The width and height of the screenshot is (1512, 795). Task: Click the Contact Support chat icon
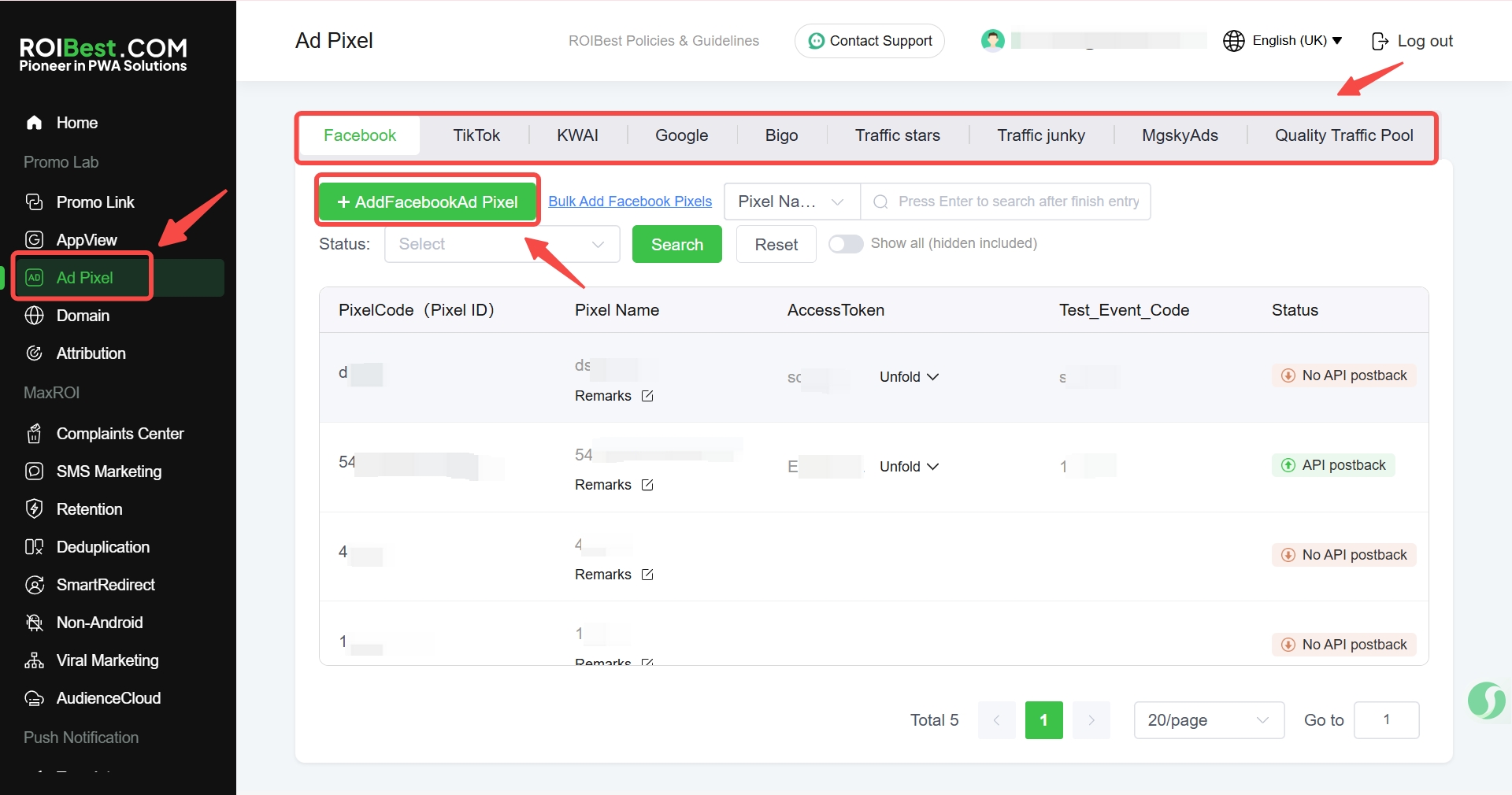tap(817, 41)
